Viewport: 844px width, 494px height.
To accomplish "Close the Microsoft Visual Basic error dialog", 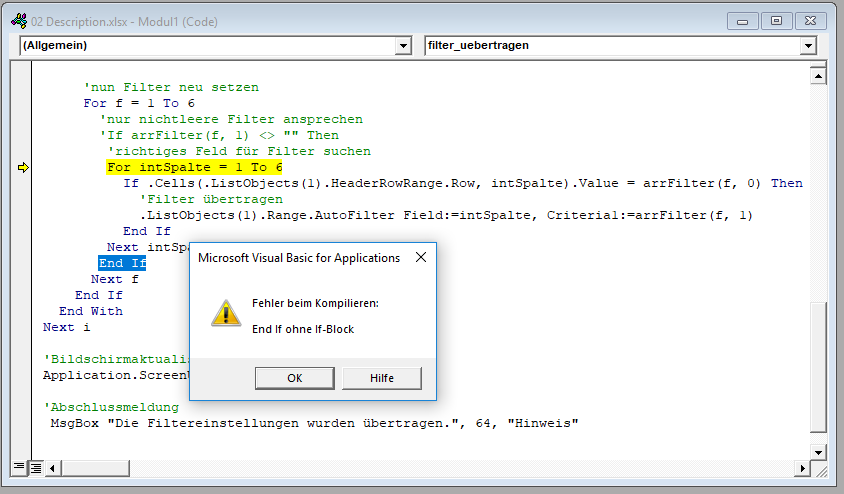I will point(421,257).
